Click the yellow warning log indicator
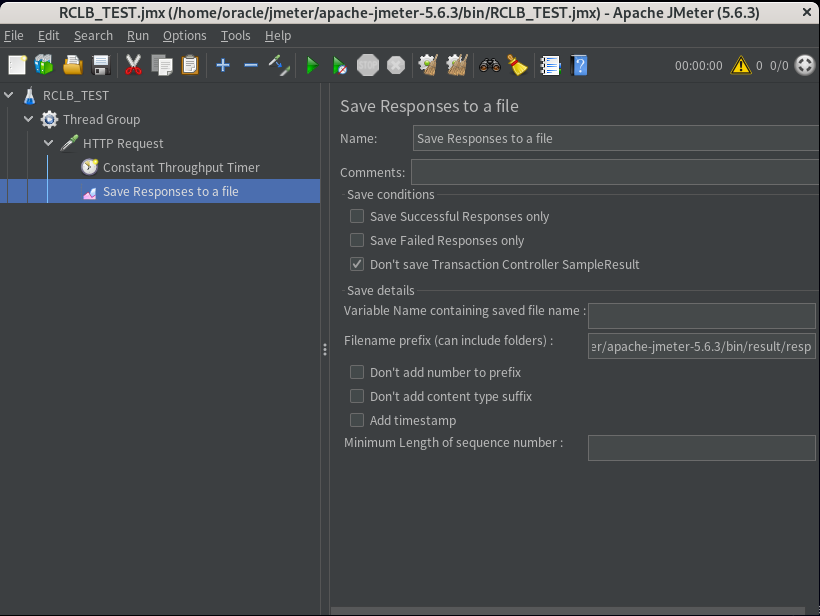Screen dimensions: 820x616 pos(740,65)
